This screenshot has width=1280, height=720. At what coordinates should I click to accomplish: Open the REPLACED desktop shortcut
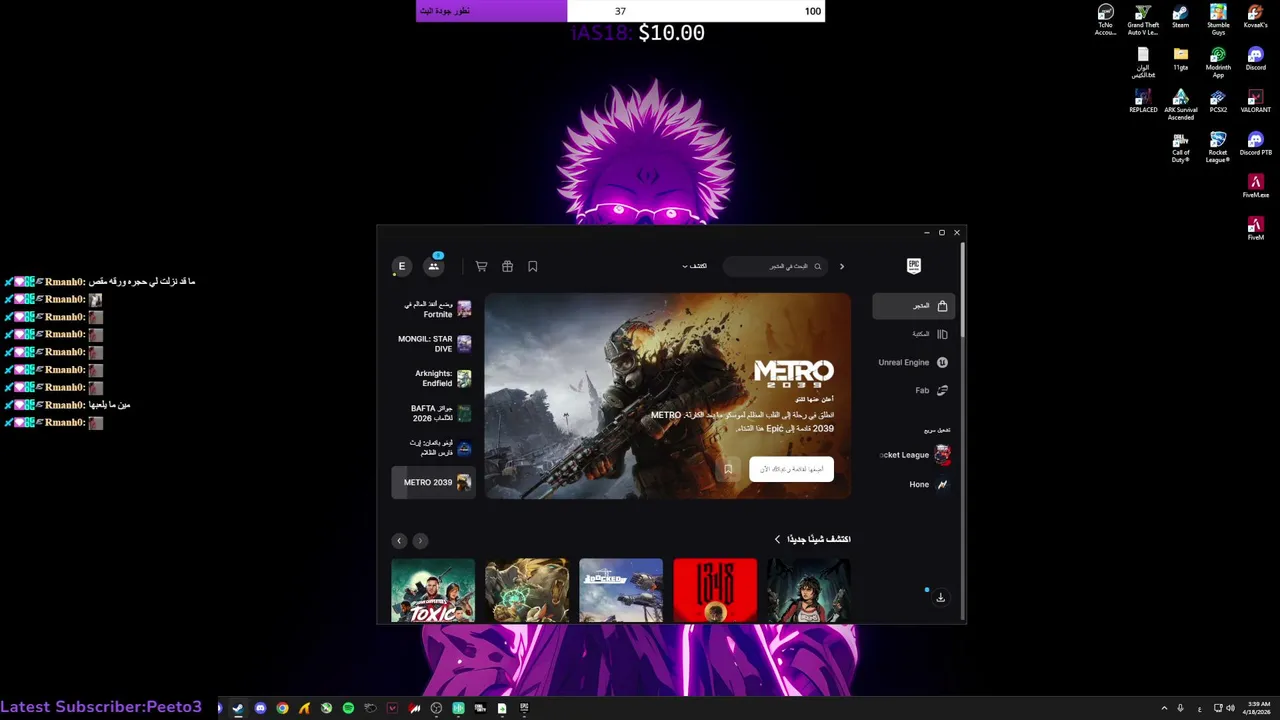click(x=1143, y=101)
